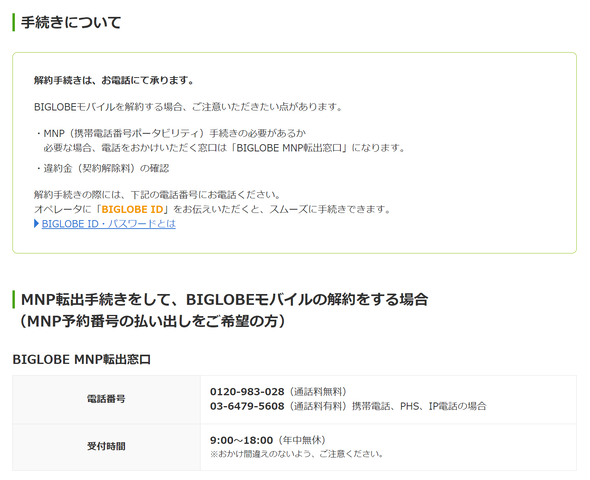Click the (MNP予約番号の払い出しをご希望の方) heading line

coord(152,321)
